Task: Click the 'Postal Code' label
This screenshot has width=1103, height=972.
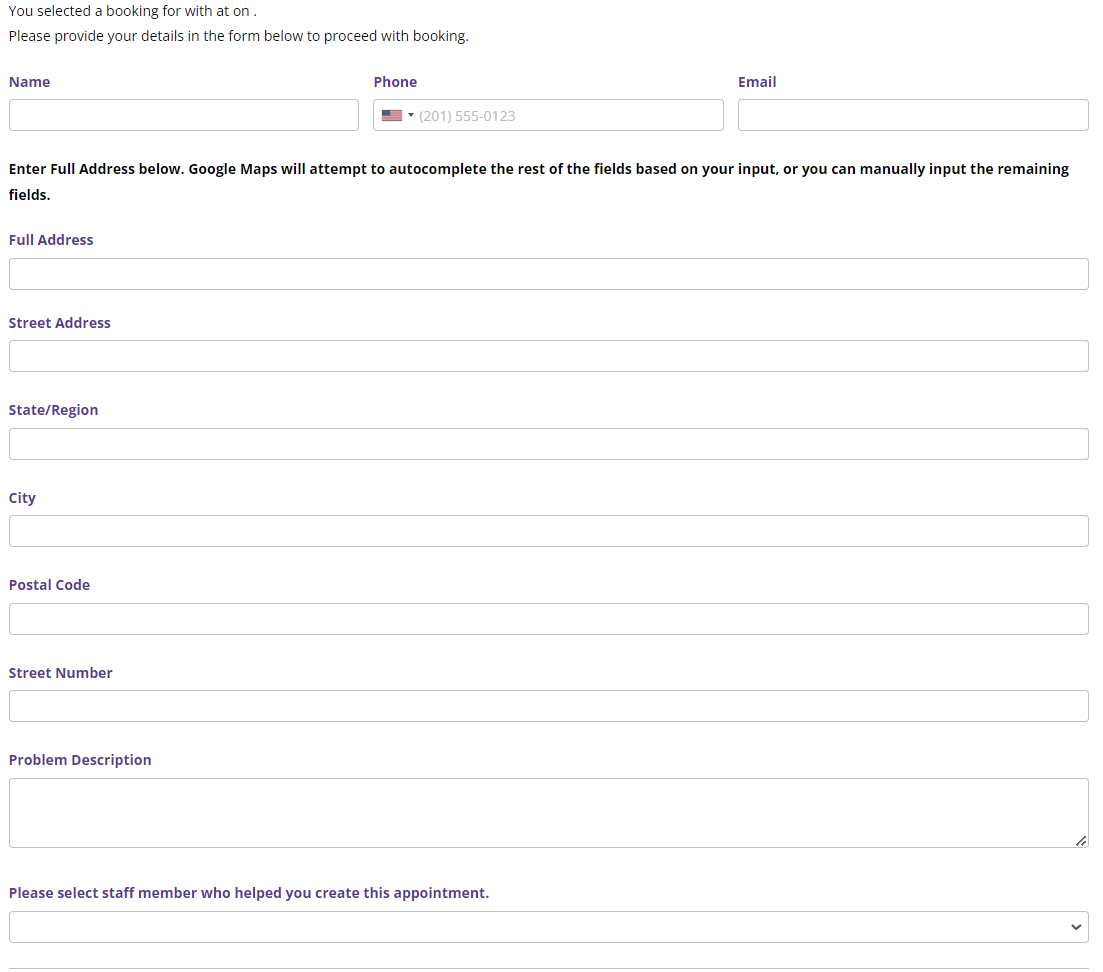Action: 49,585
